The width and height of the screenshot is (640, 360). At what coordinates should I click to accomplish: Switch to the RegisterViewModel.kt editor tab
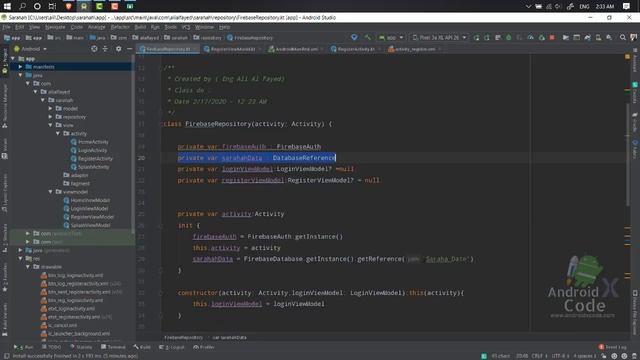pos(232,49)
